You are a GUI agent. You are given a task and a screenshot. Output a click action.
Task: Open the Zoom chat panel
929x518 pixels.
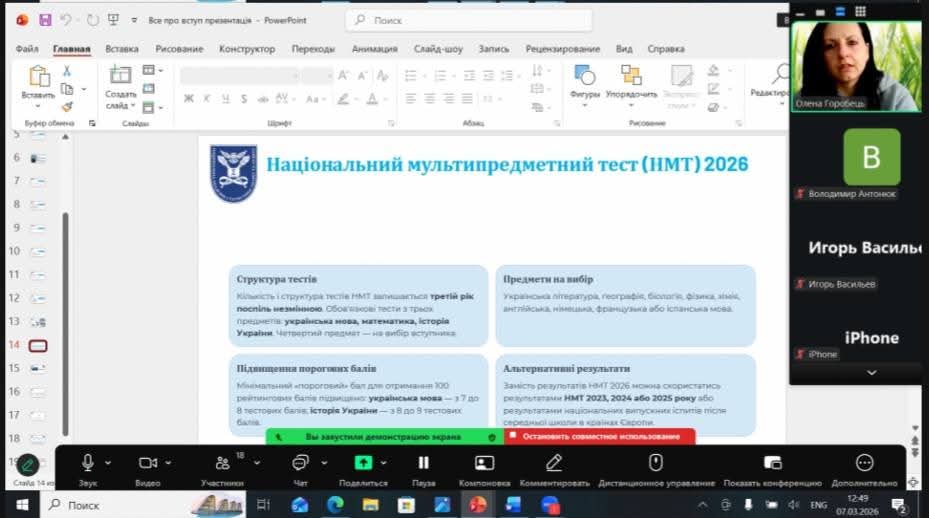coord(300,463)
